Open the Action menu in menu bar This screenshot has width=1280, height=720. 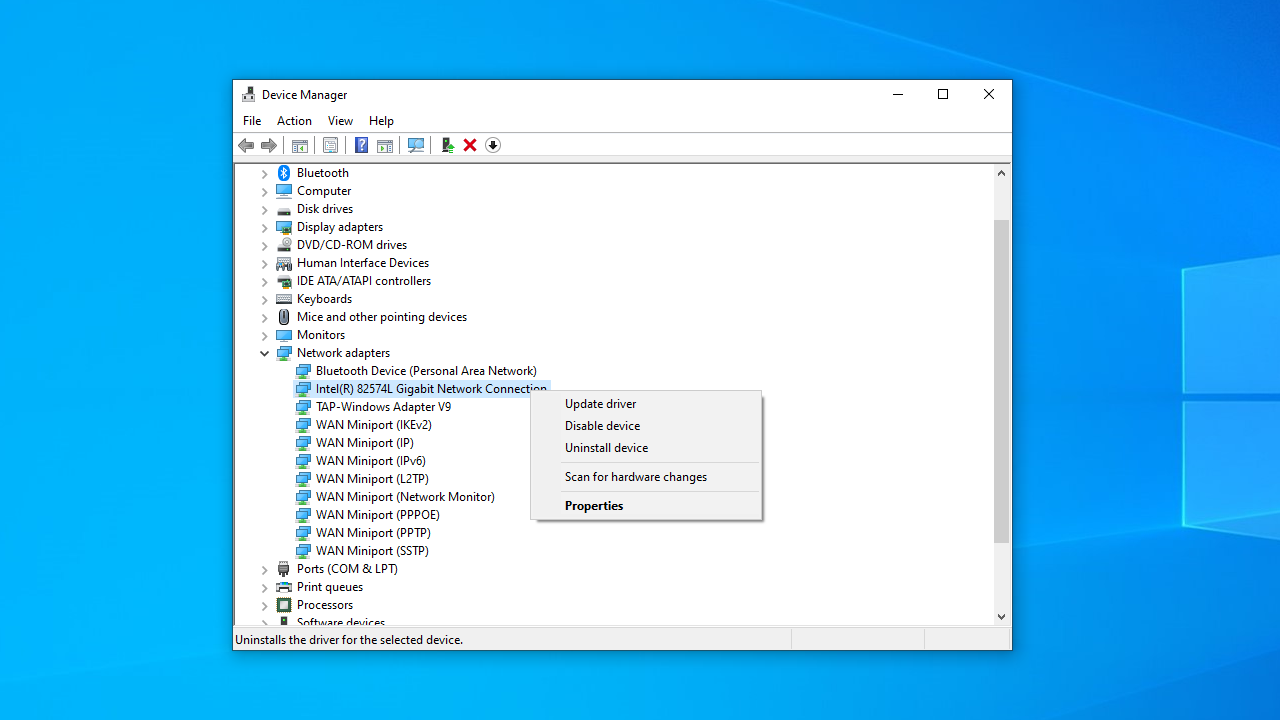coord(294,121)
